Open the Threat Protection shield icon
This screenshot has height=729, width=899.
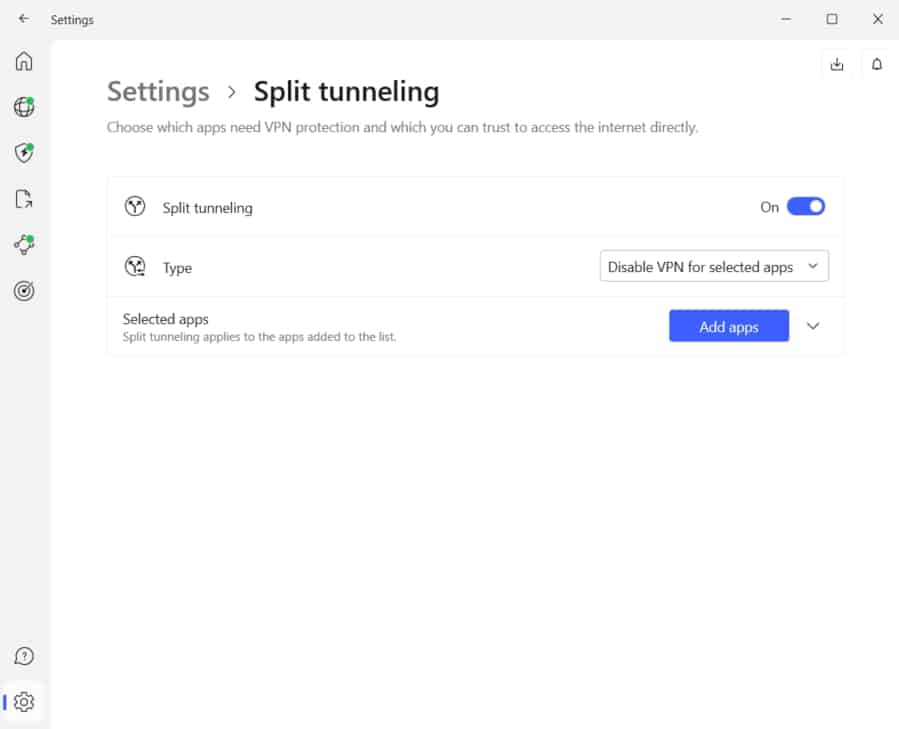(24, 153)
